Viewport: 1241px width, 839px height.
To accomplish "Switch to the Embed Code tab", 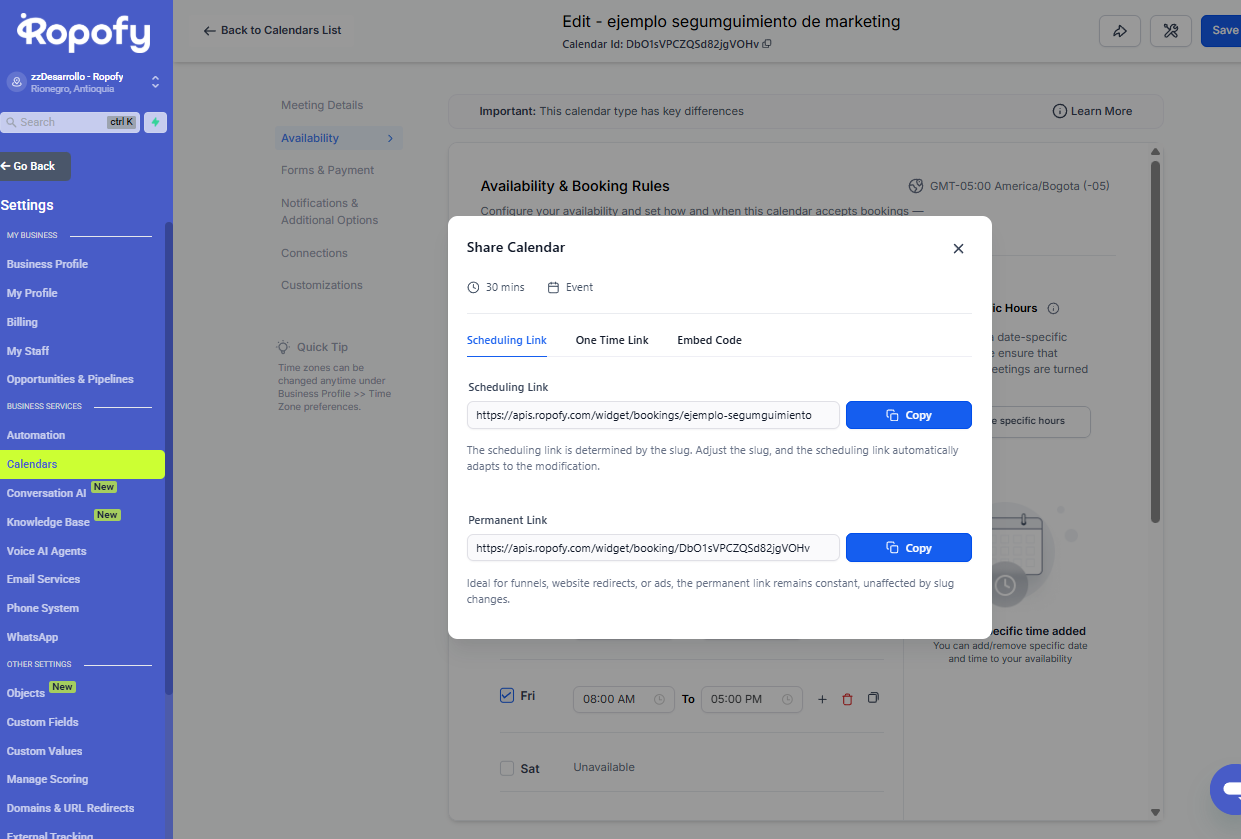I will [x=709, y=340].
